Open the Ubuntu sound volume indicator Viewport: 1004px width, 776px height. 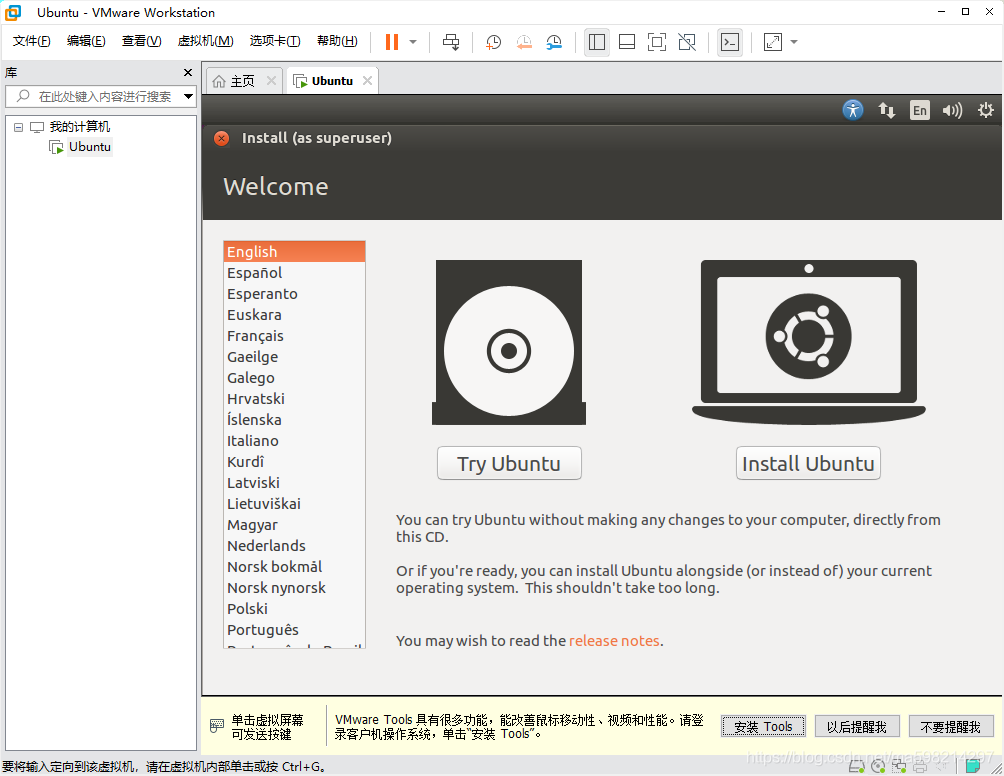tap(953, 111)
